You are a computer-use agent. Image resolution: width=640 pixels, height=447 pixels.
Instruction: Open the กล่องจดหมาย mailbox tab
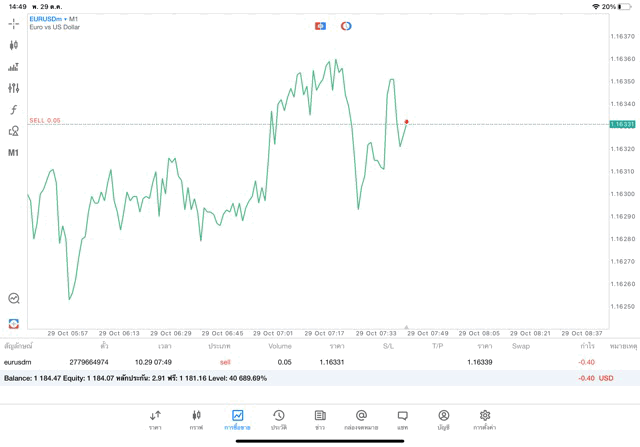point(361,420)
